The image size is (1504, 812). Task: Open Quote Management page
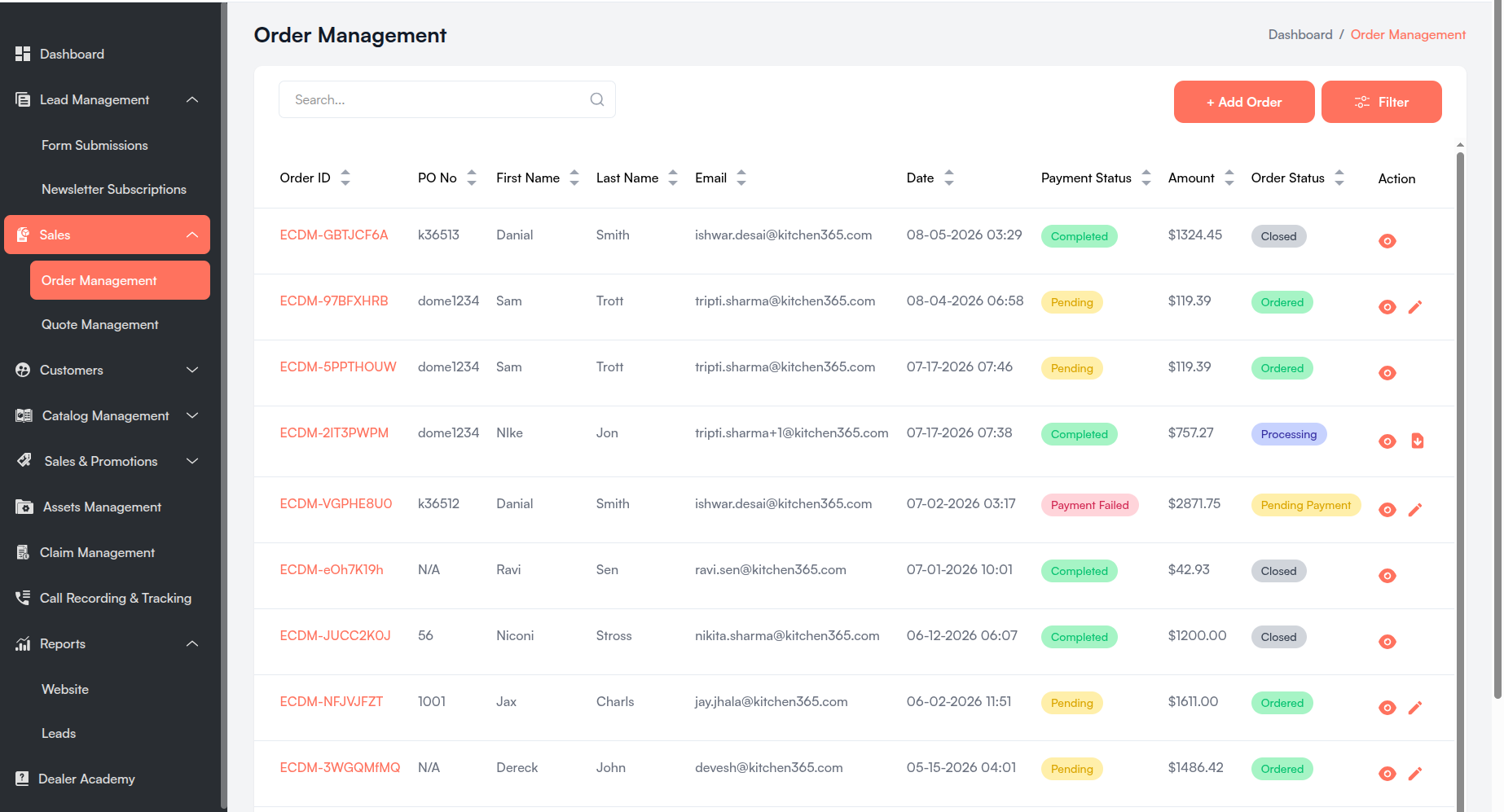(x=100, y=324)
